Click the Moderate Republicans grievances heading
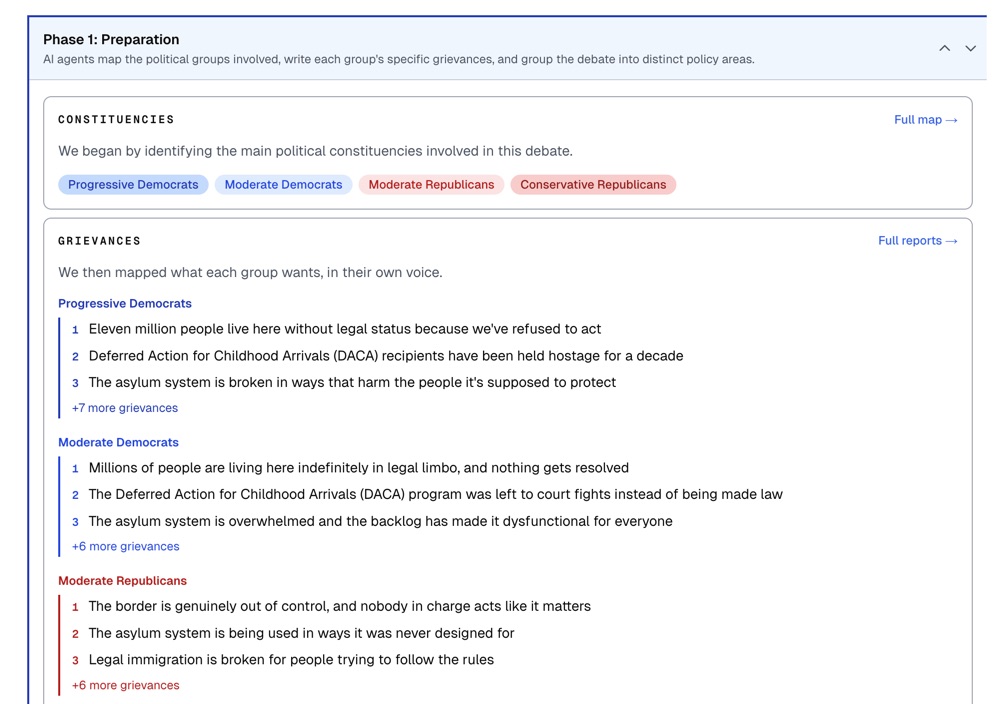This screenshot has width=1003, height=704. pos(122,581)
